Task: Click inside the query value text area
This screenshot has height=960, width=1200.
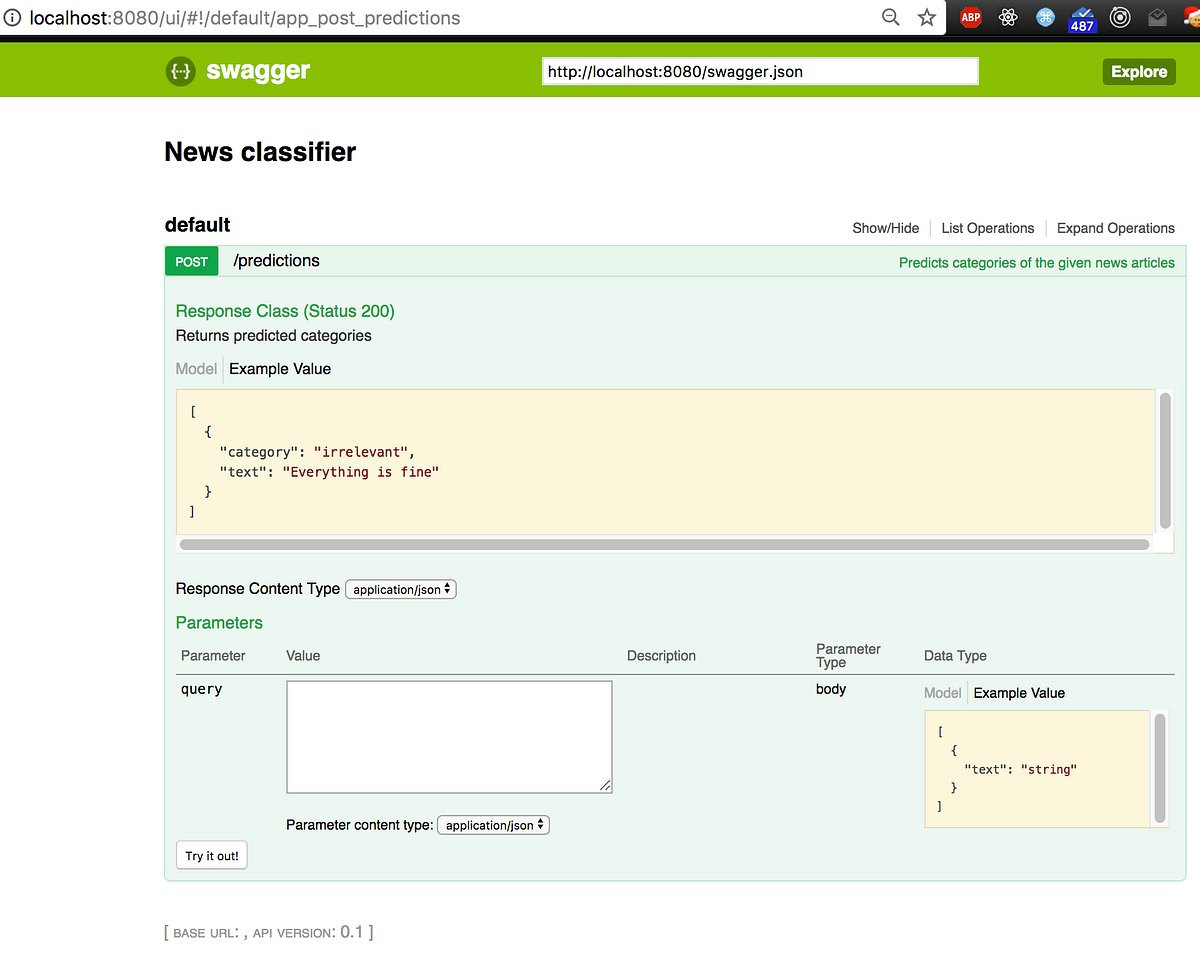Action: coord(449,737)
